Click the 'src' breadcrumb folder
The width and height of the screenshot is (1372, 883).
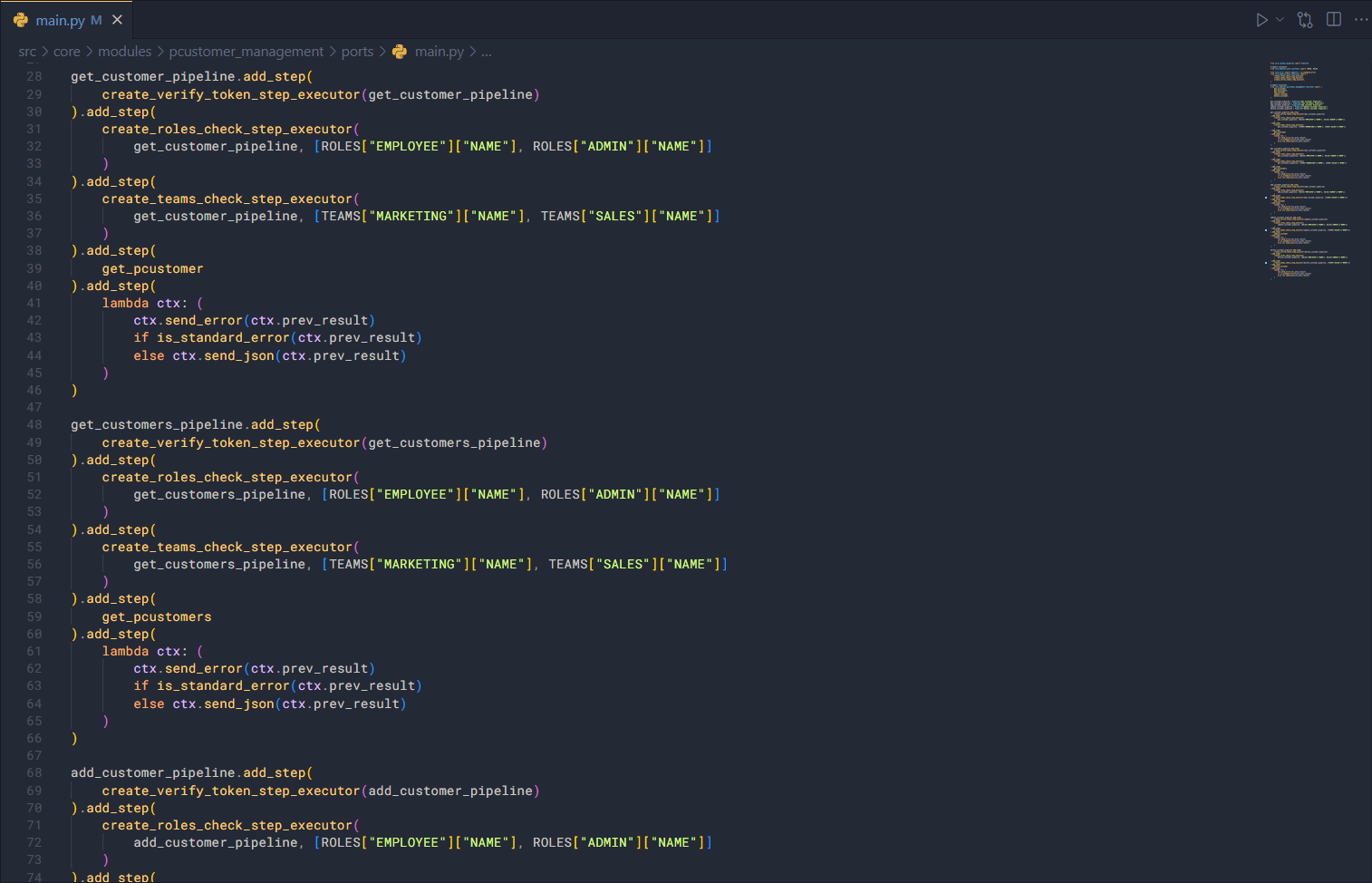(x=27, y=52)
